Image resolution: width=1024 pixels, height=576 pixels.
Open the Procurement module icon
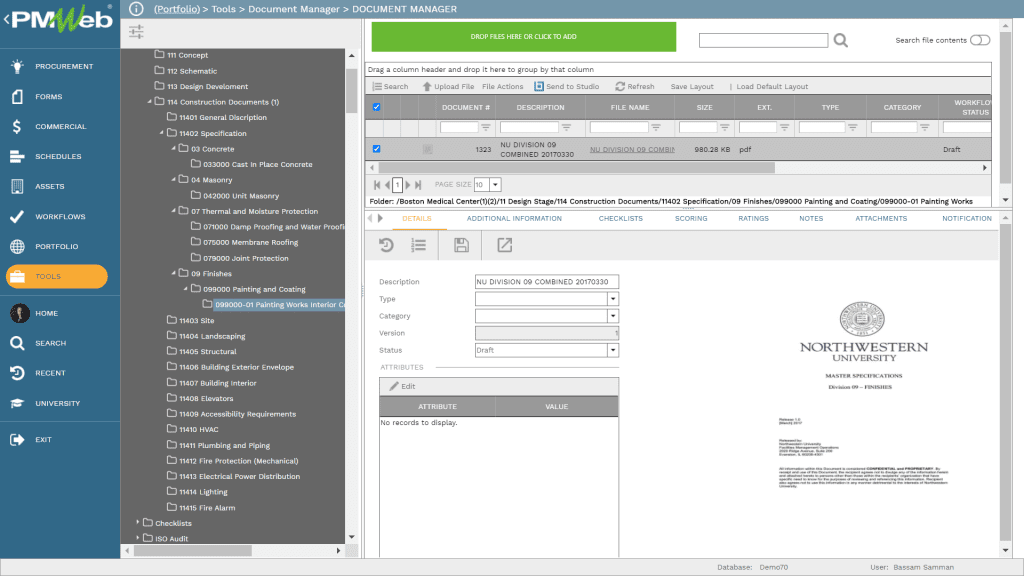[x=17, y=66]
